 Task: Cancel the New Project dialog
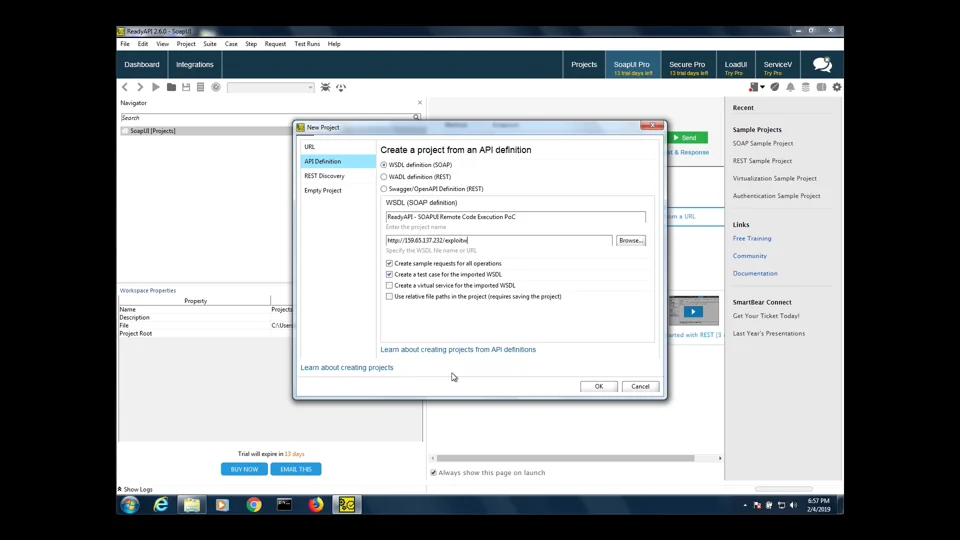click(x=640, y=386)
